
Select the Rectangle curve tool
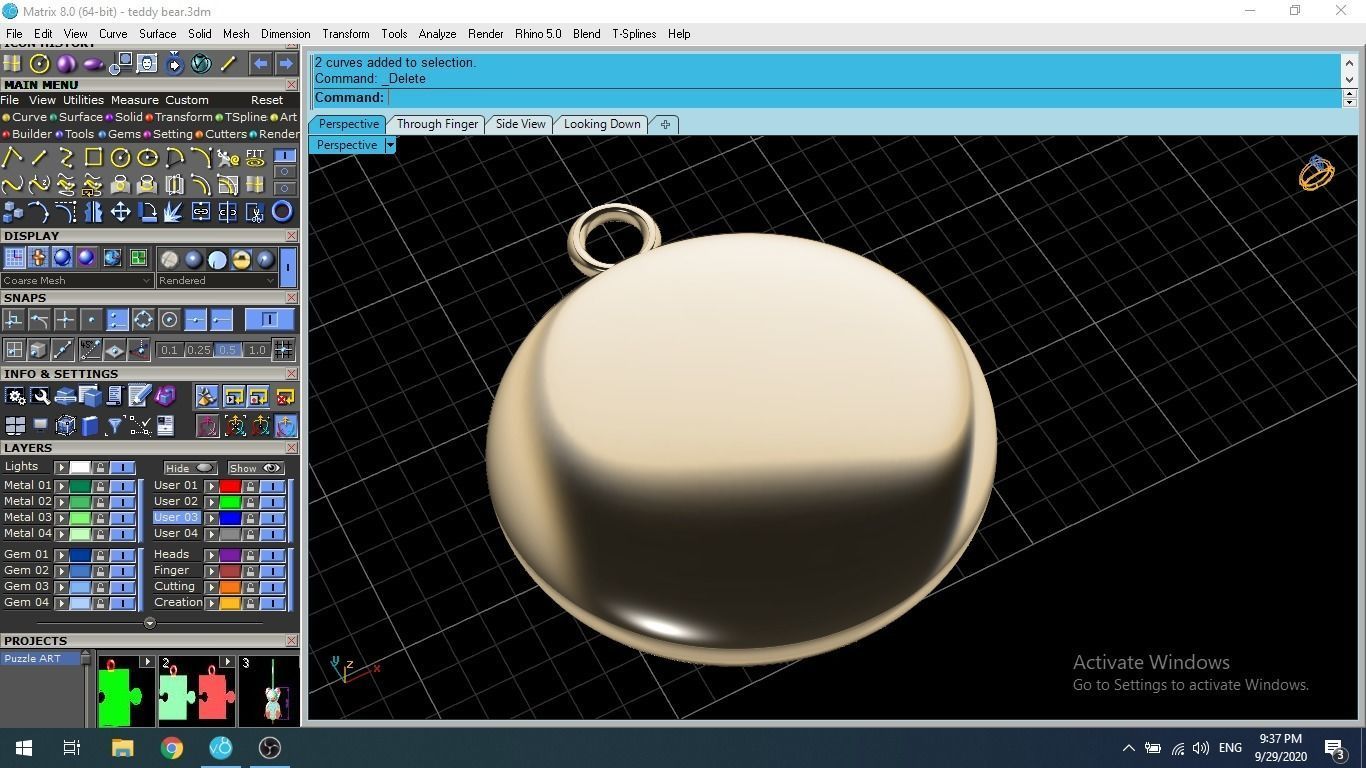(x=93, y=158)
